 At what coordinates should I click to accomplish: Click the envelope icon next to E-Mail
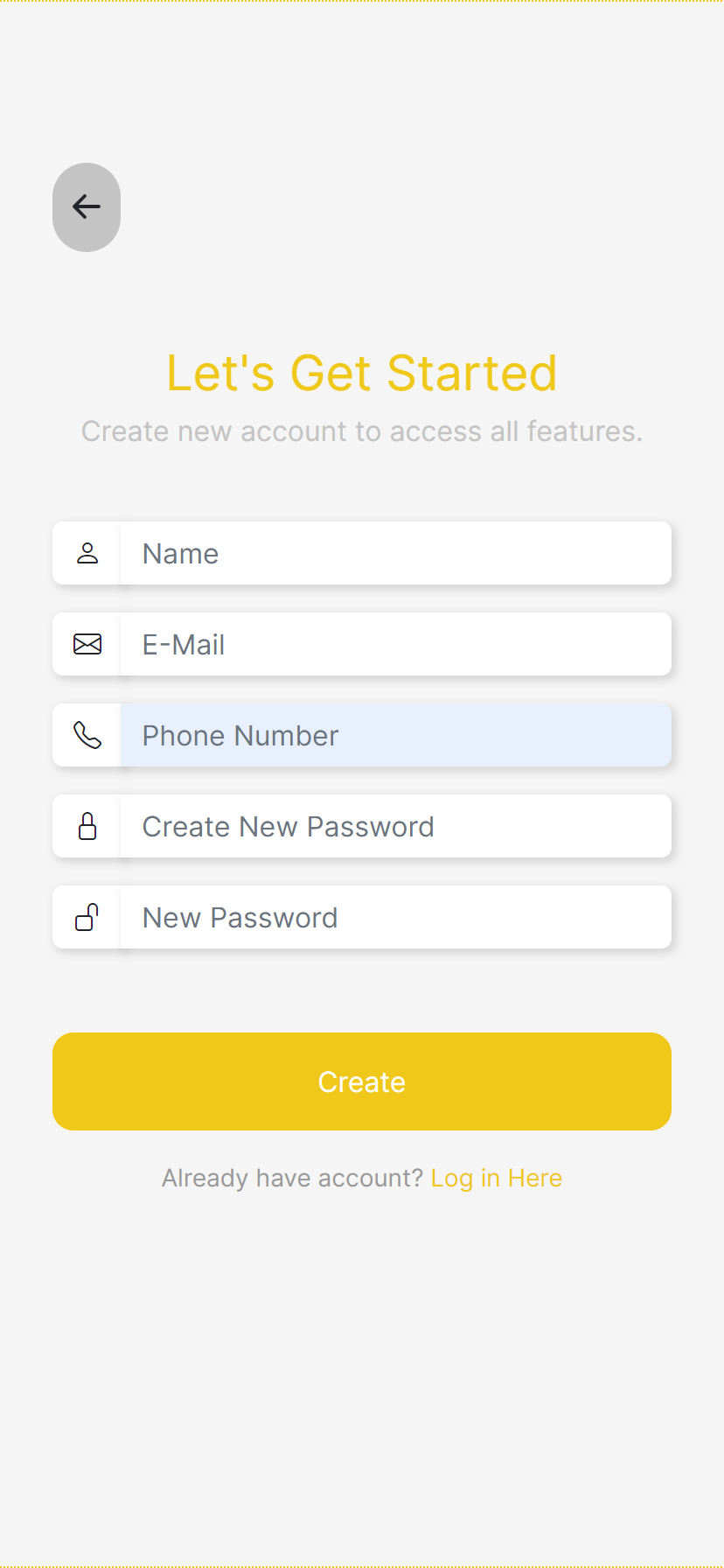click(87, 644)
